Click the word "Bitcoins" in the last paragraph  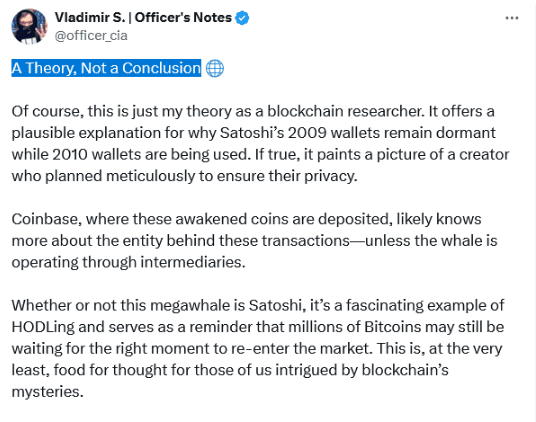coord(392,327)
